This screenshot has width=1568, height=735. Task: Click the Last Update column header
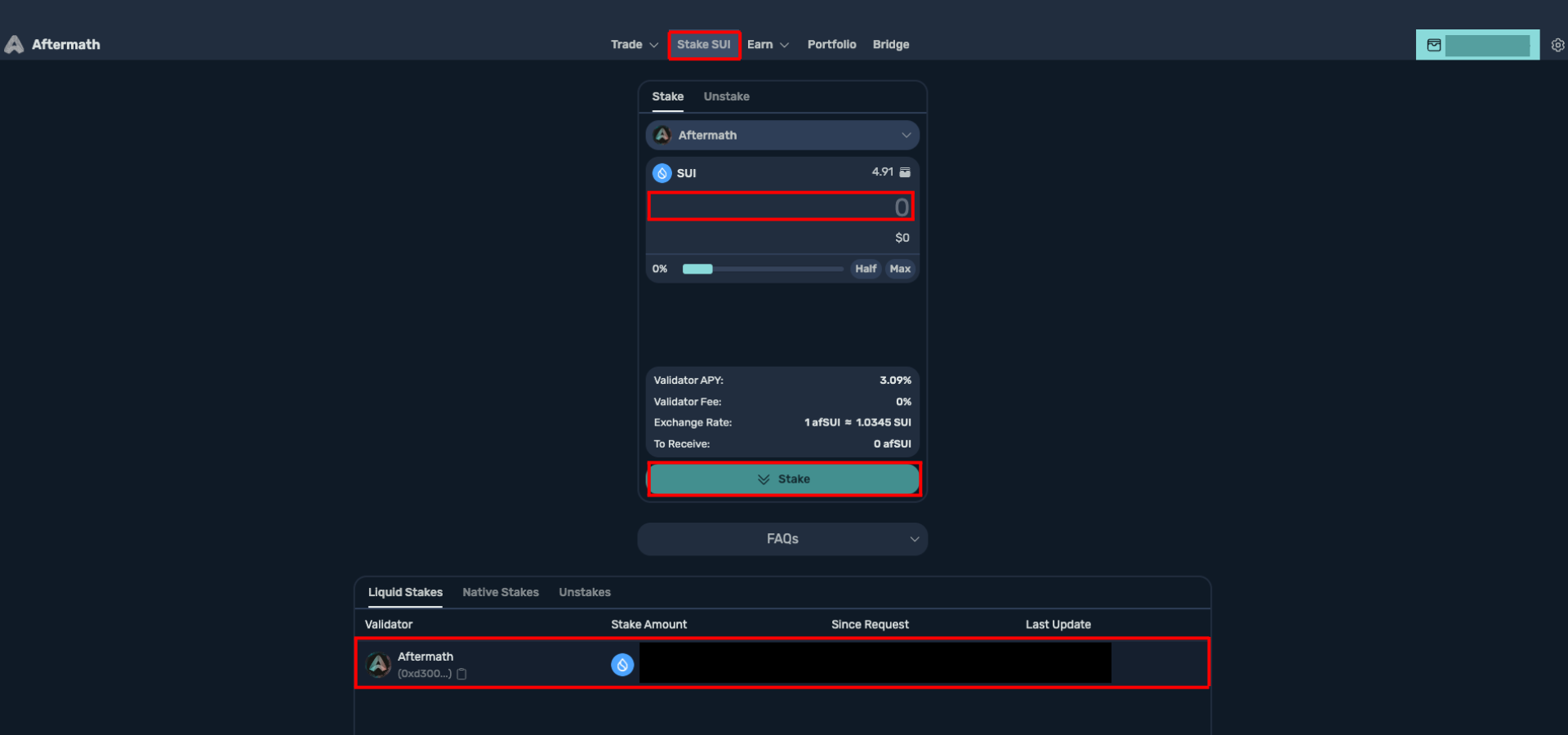coord(1058,625)
